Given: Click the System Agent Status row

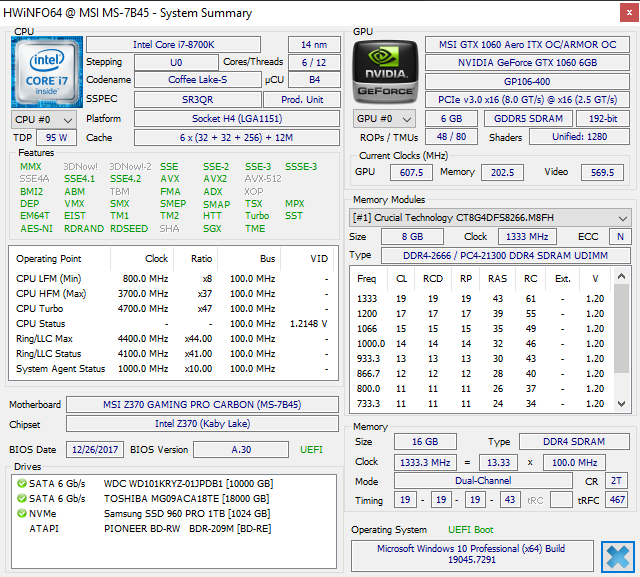Looking at the screenshot, I should point(171,369).
